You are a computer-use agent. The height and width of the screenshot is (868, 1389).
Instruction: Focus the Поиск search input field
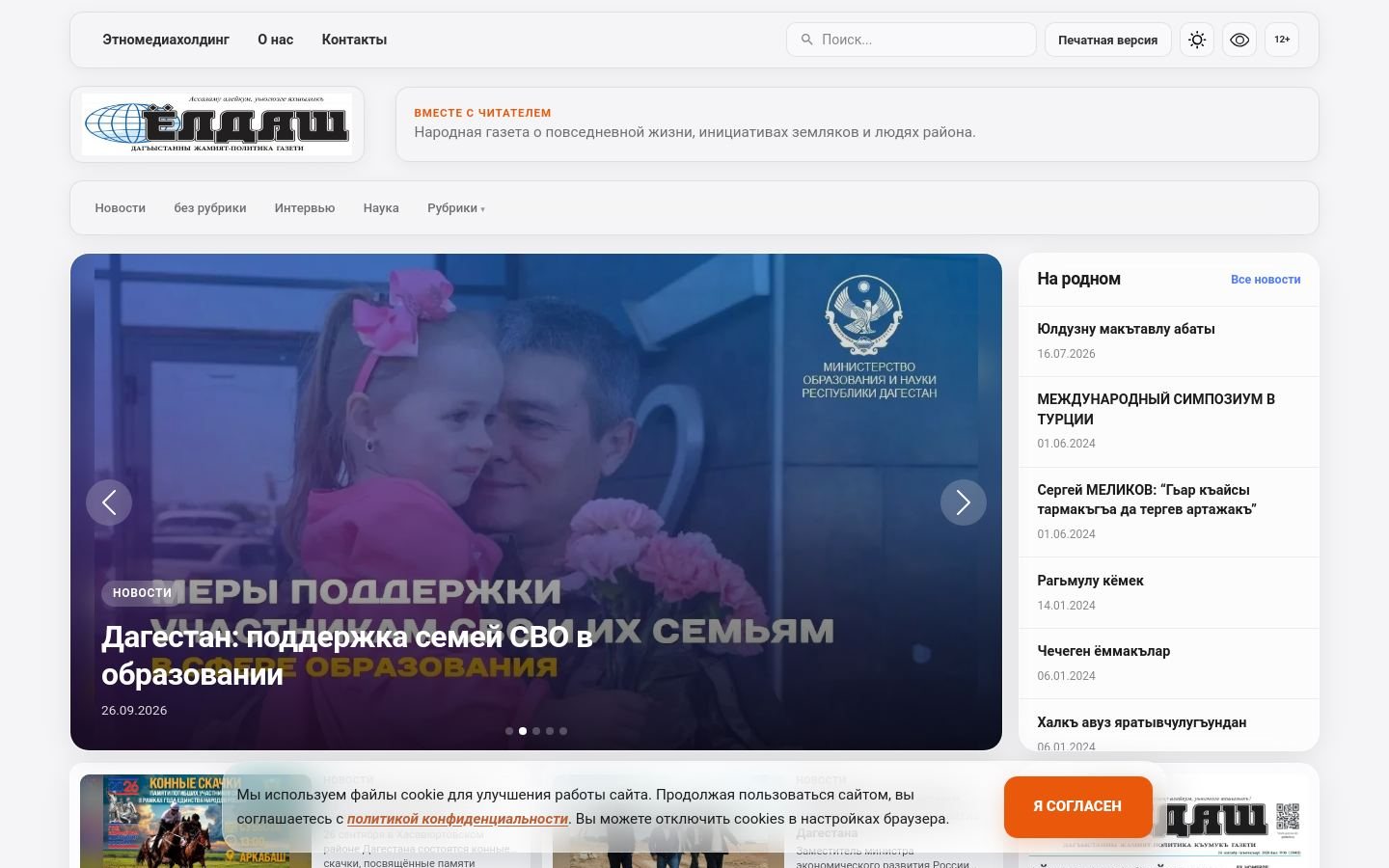point(912,40)
